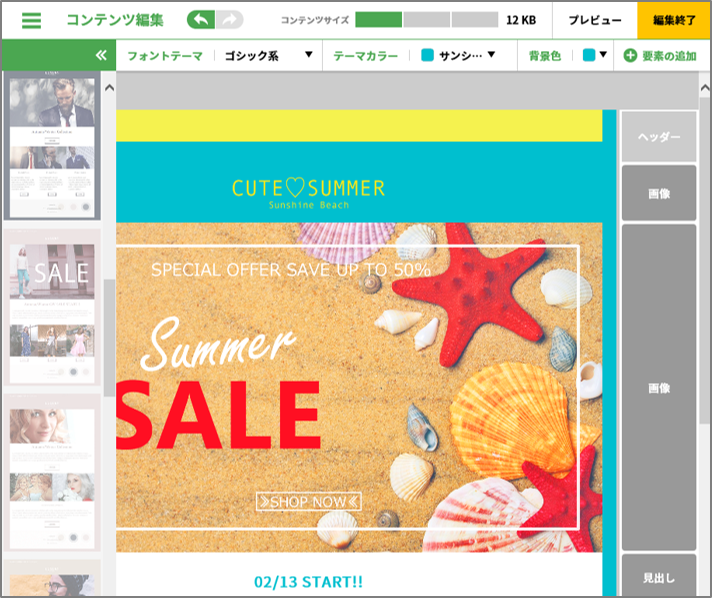The image size is (712, 598).
Task: Click the plus icon for 要素の追加
Action: (x=630, y=55)
